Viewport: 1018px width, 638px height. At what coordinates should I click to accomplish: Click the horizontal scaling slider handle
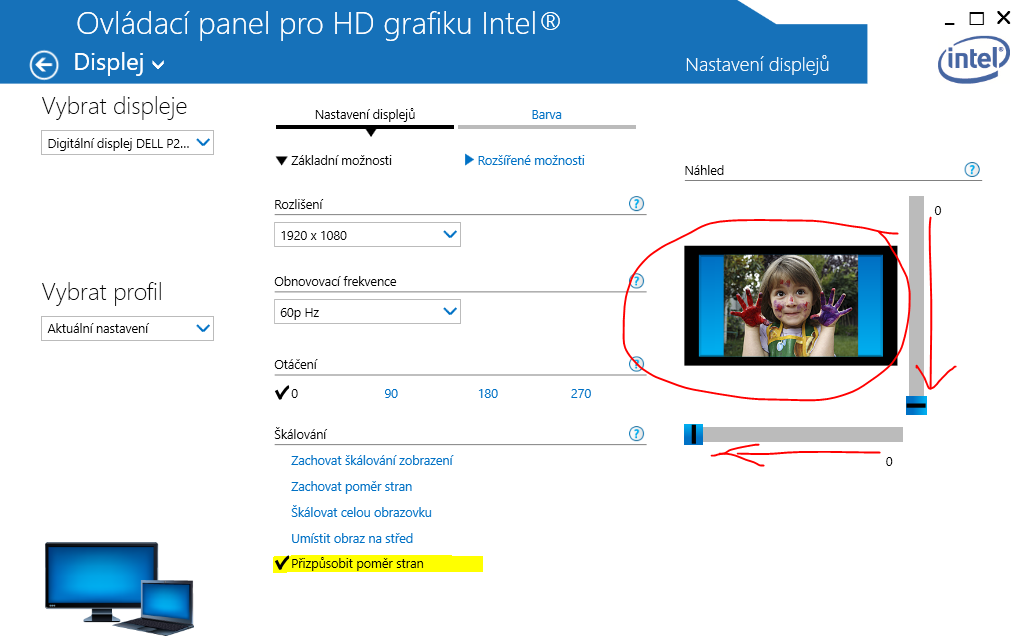(x=693, y=434)
